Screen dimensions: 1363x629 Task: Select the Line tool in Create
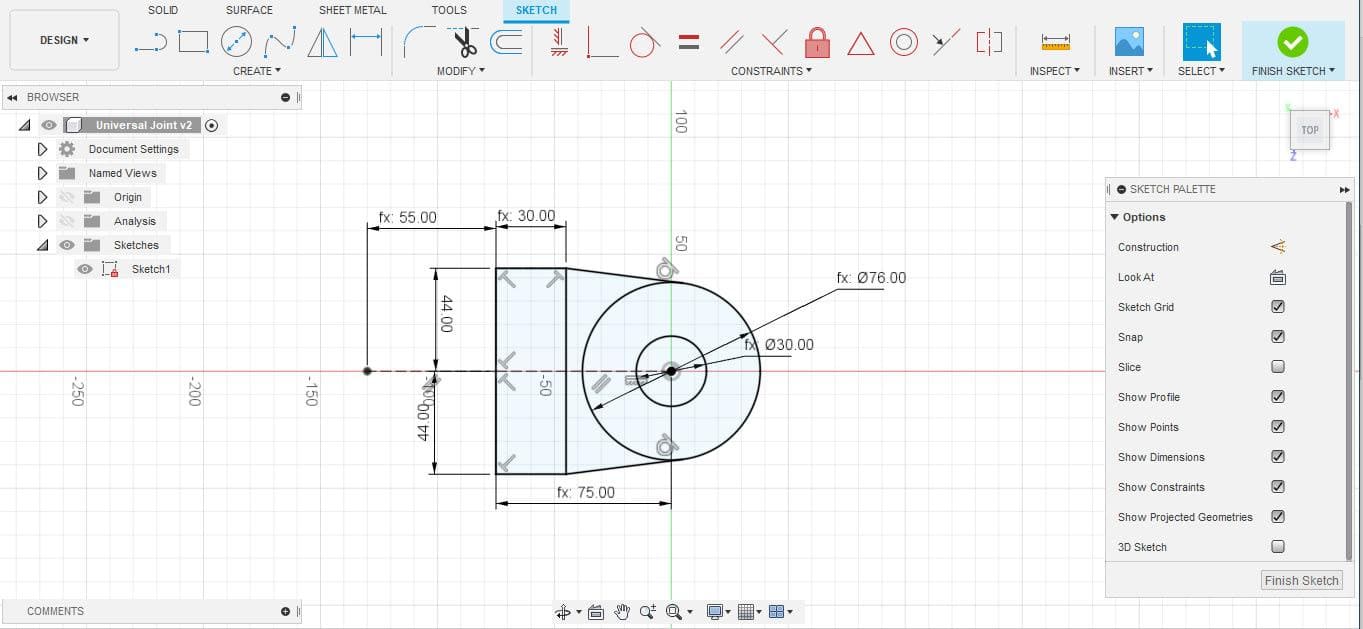coord(151,42)
